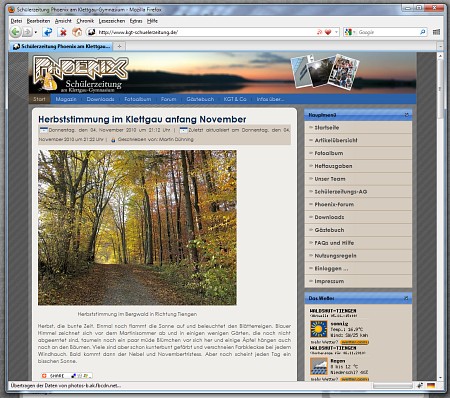This screenshot has width=450, height=398.
Task: Click 'Infos über...' in the navigation bar
Action: [270, 99]
